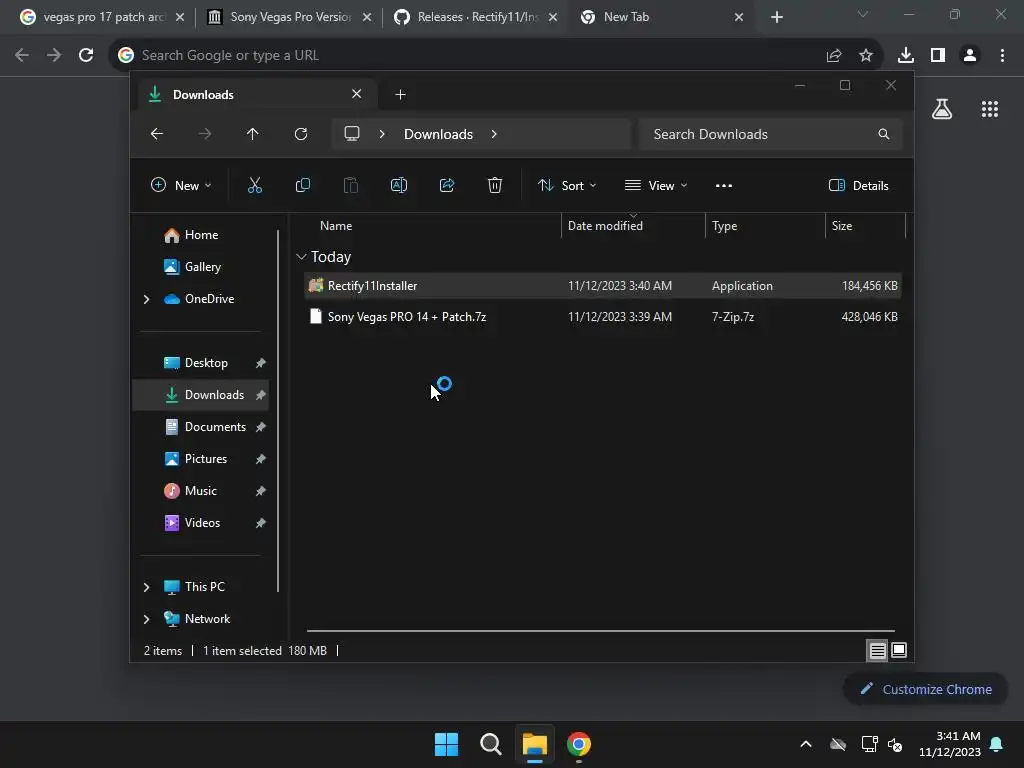Image resolution: width=1024 pixels, height=768 pixels.
Task: Click File Explorer icon on taskbar
Action: [x=534, y=744]
